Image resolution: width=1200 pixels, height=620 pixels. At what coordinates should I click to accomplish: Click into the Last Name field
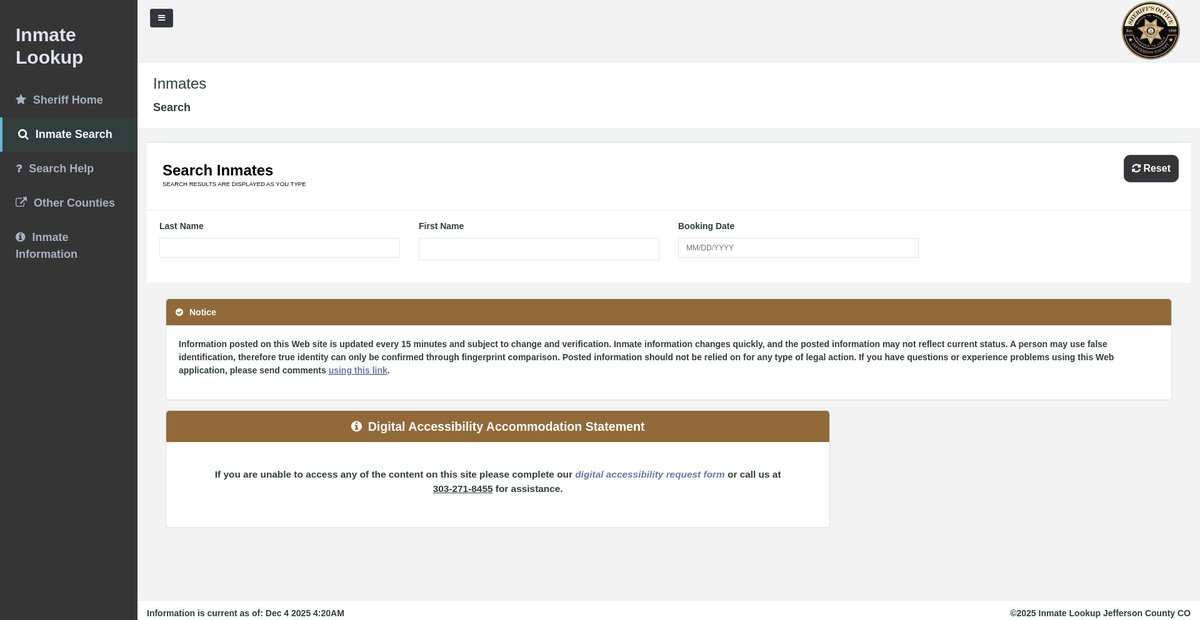279,248
